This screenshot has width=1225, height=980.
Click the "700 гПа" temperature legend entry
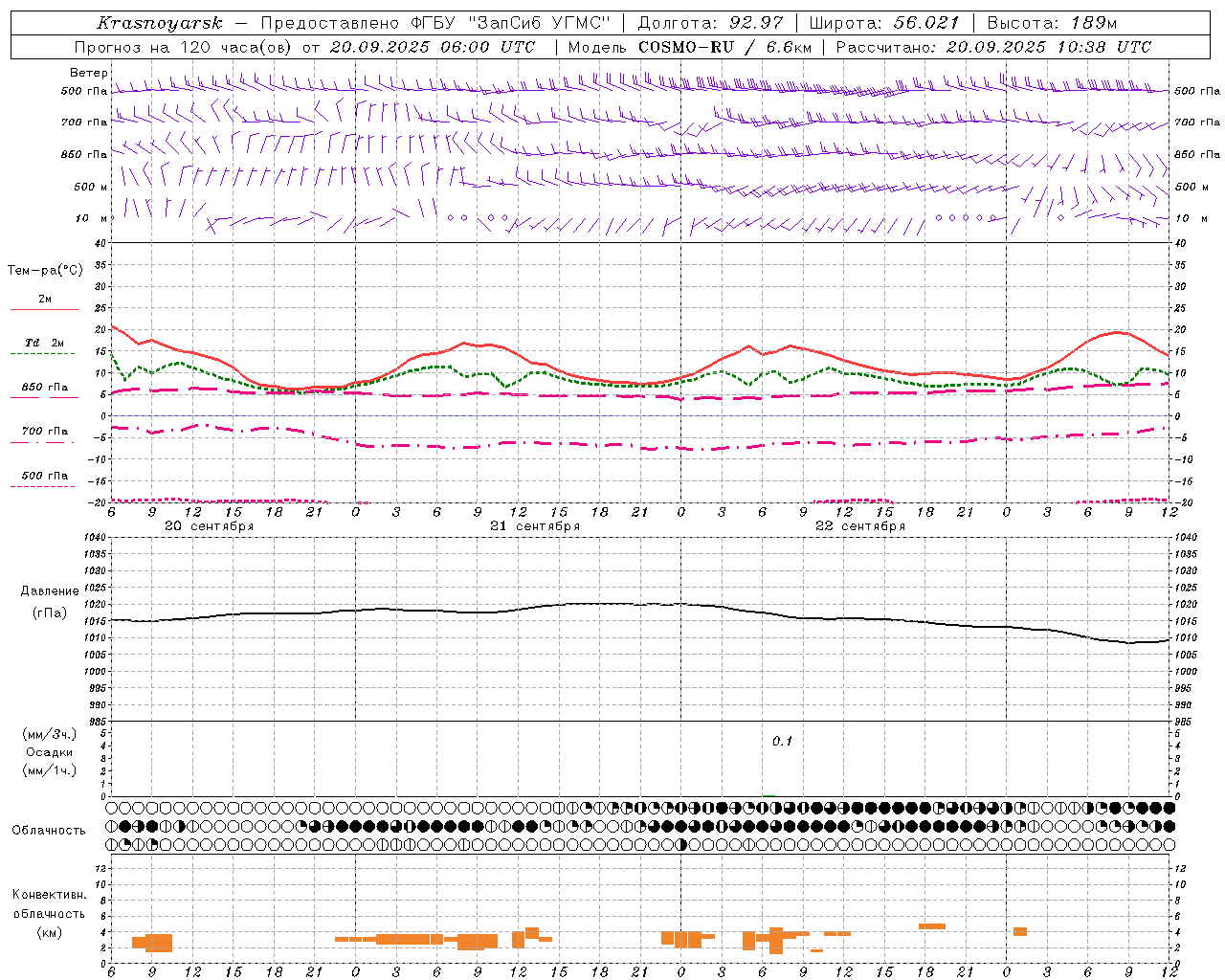coord(44,431)
